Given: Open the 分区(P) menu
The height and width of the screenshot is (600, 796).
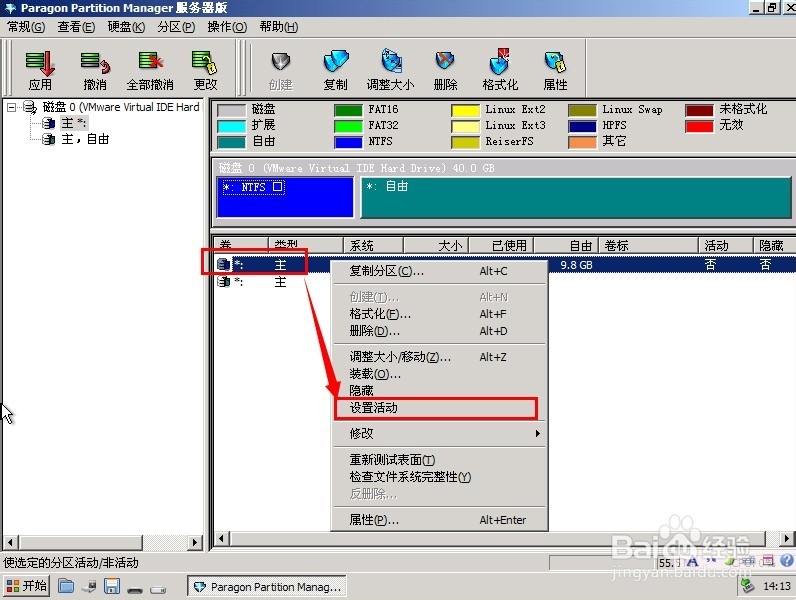Looking at the screenshot, I should point(176,27).
